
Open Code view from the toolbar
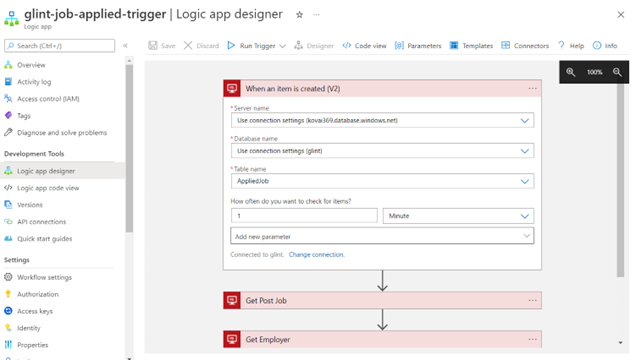(x=364, y=46)
